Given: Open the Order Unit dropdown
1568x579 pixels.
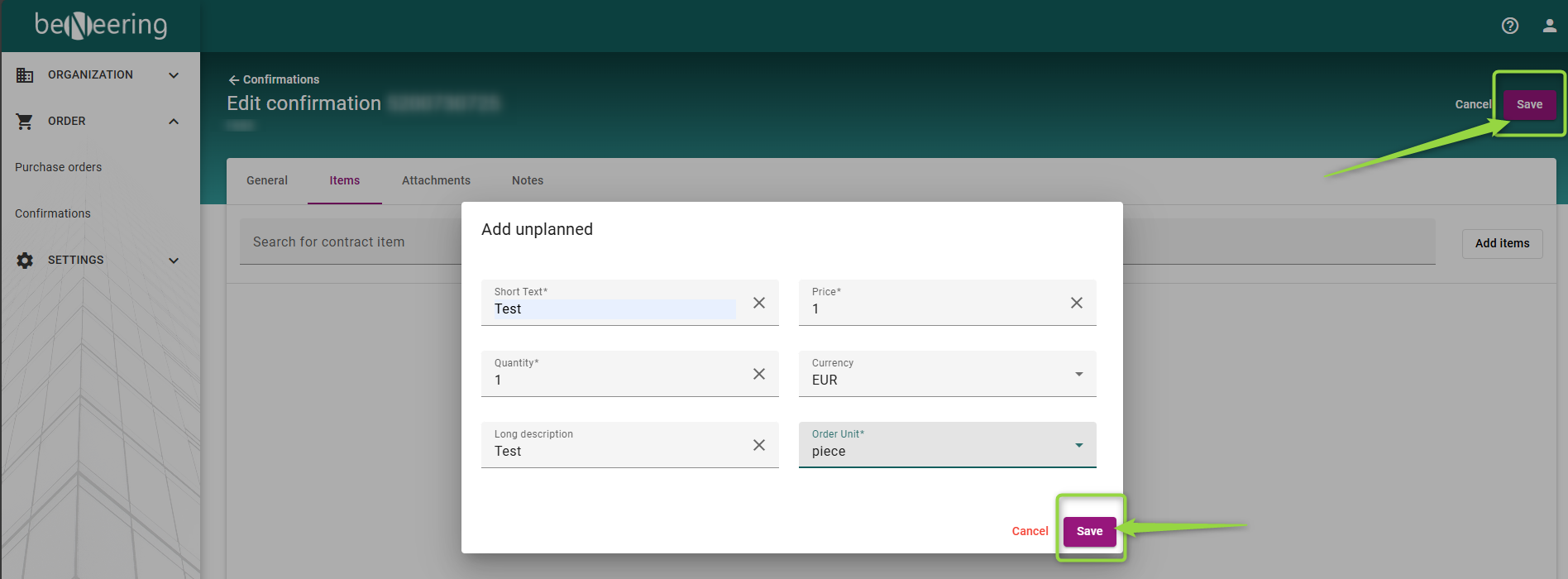Looking at the screenshot, I should [x=1078, y=445].
